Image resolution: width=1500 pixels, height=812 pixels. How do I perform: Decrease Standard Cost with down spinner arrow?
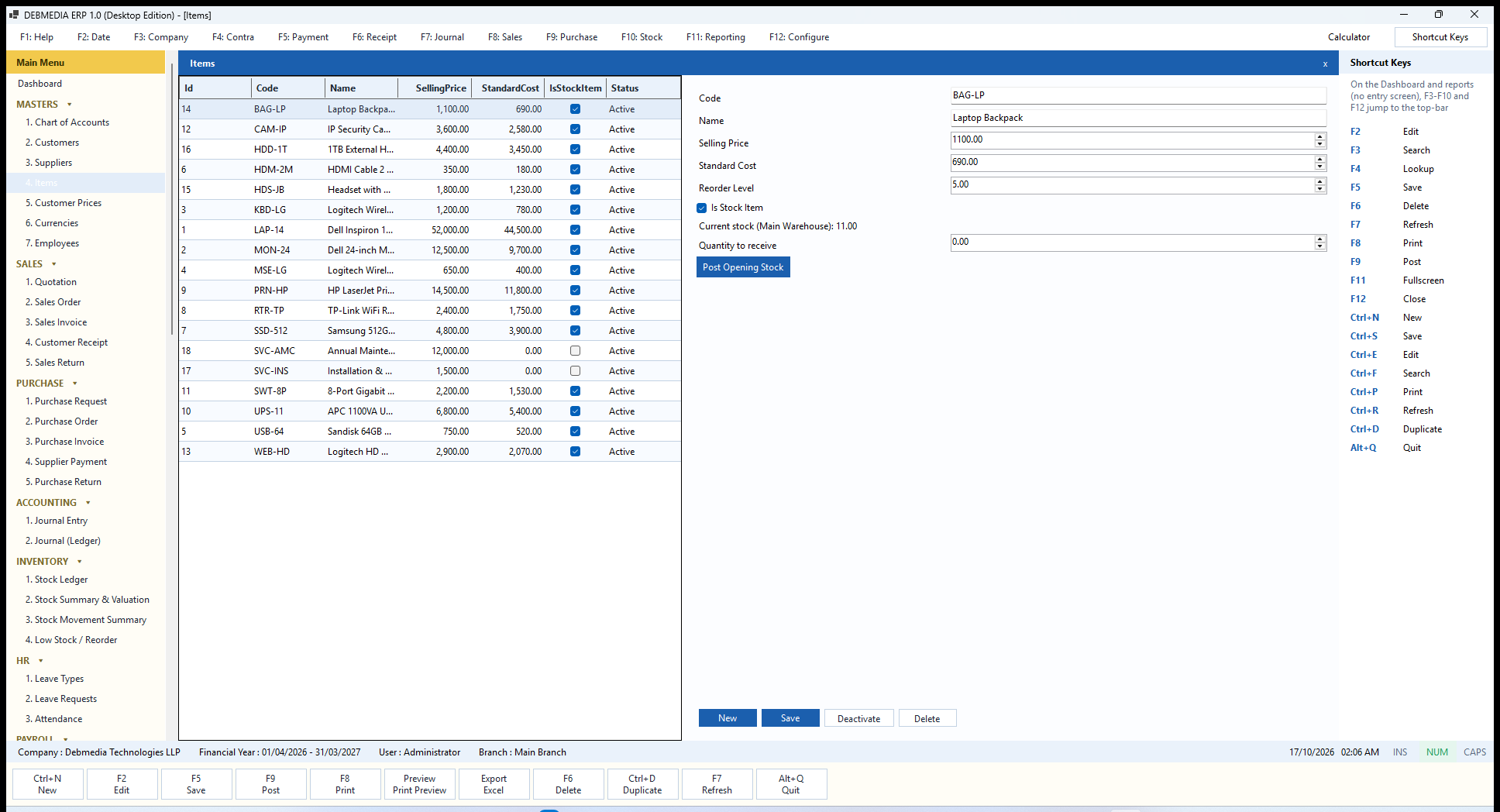coord(1320,167)
